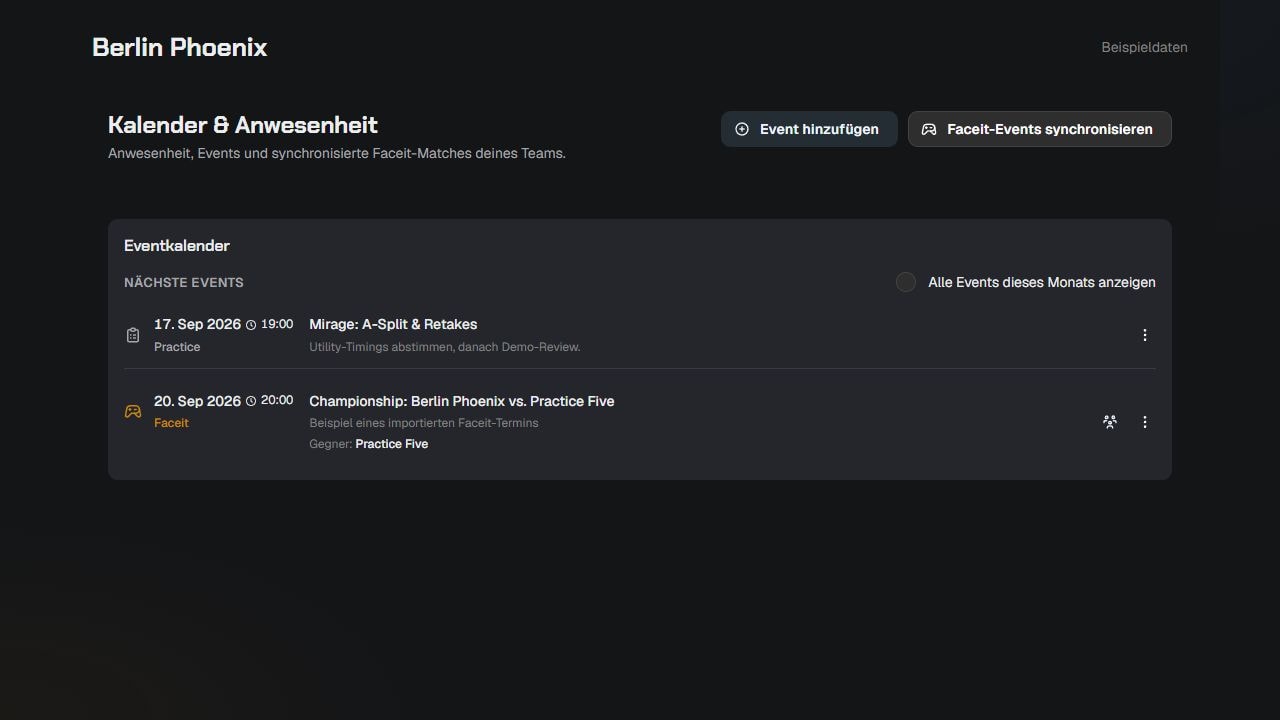Open the Beispieldaten link in header
Viewport: 1280px width, 720px height.
click(1145, 47)
